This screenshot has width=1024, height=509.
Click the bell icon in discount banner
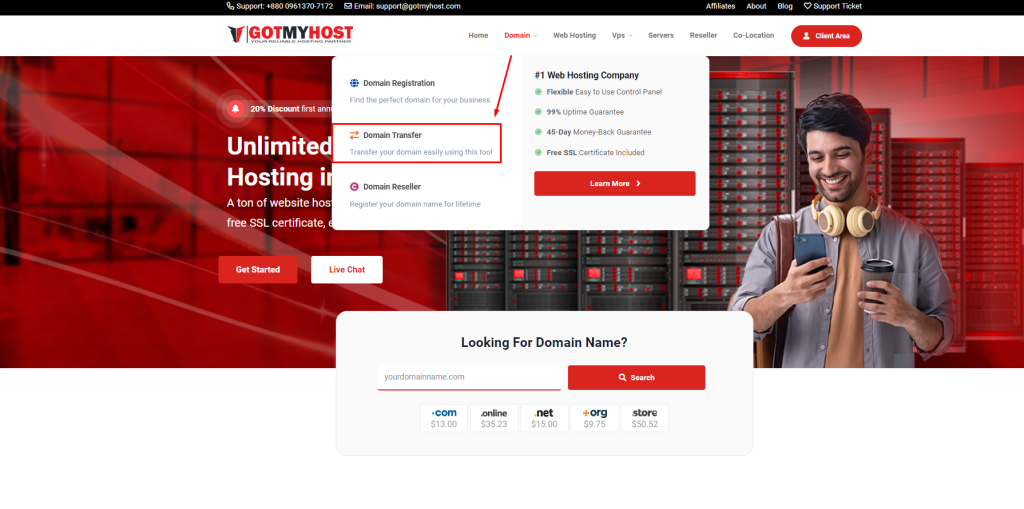click(x=236, y=108)
